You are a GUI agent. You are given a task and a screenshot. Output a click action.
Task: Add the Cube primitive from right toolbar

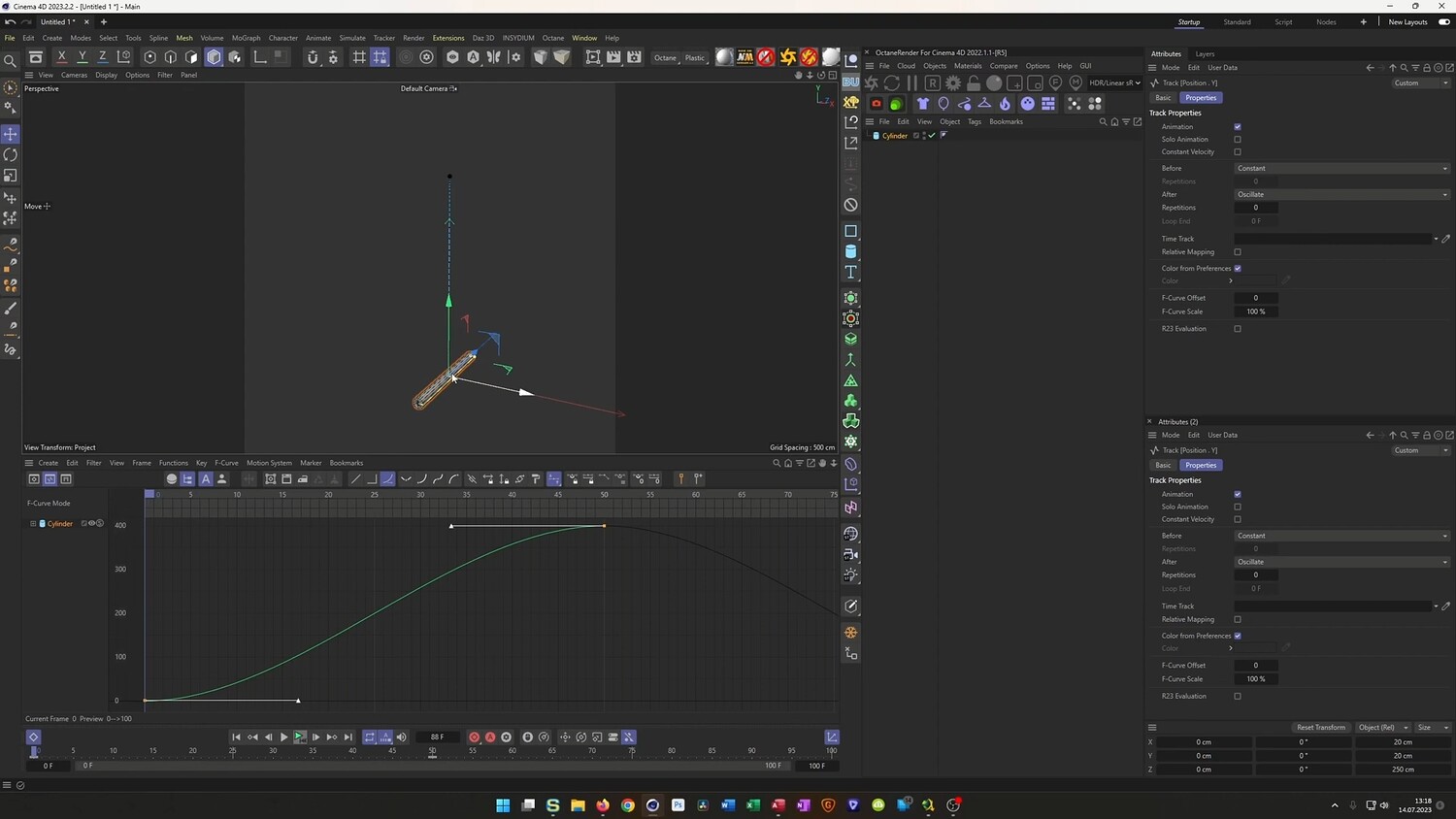851,231
